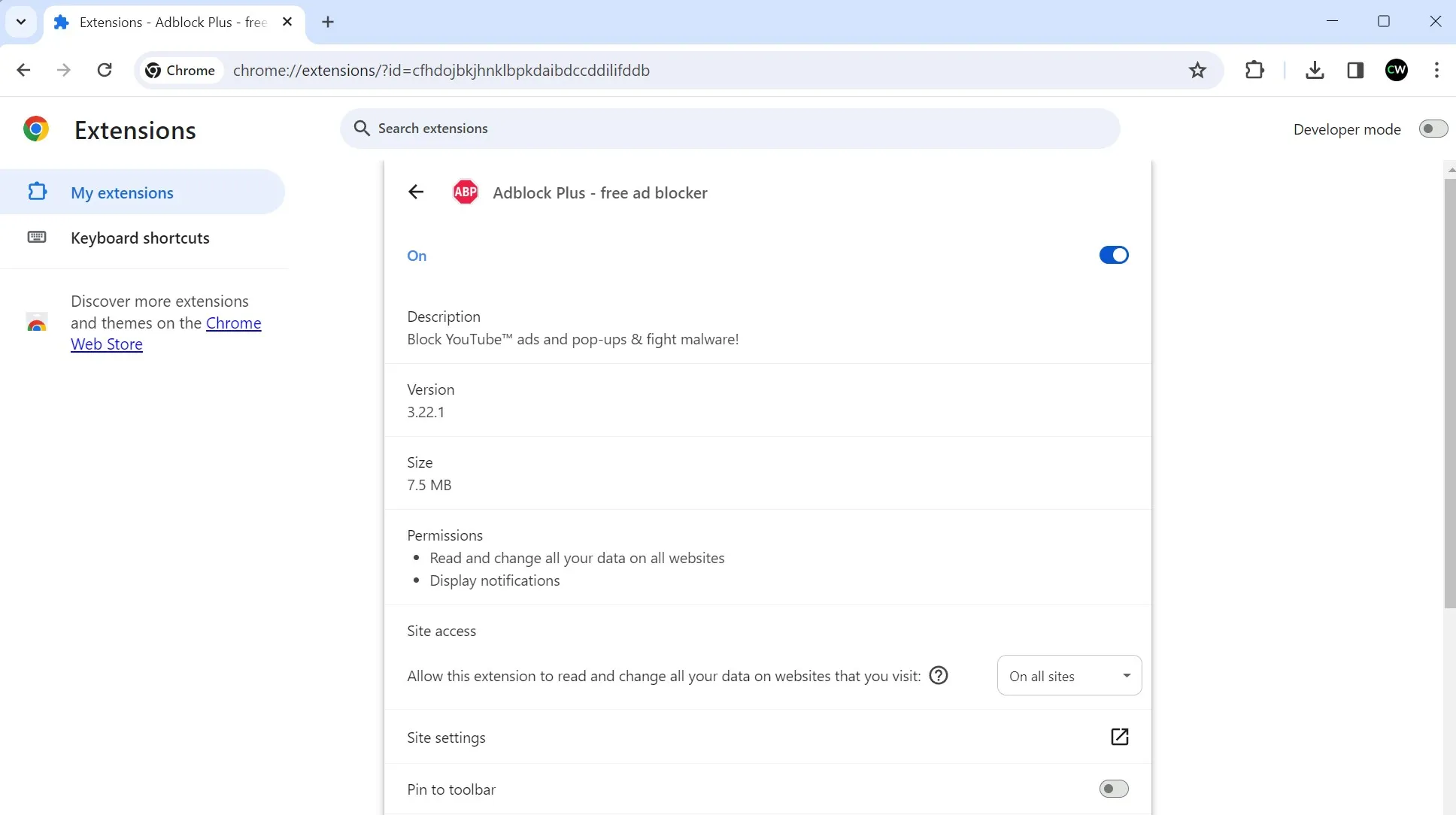Open the Downloads icon in the toolbar
The height and width of the screenshot is (815, 1456).
1315,70
